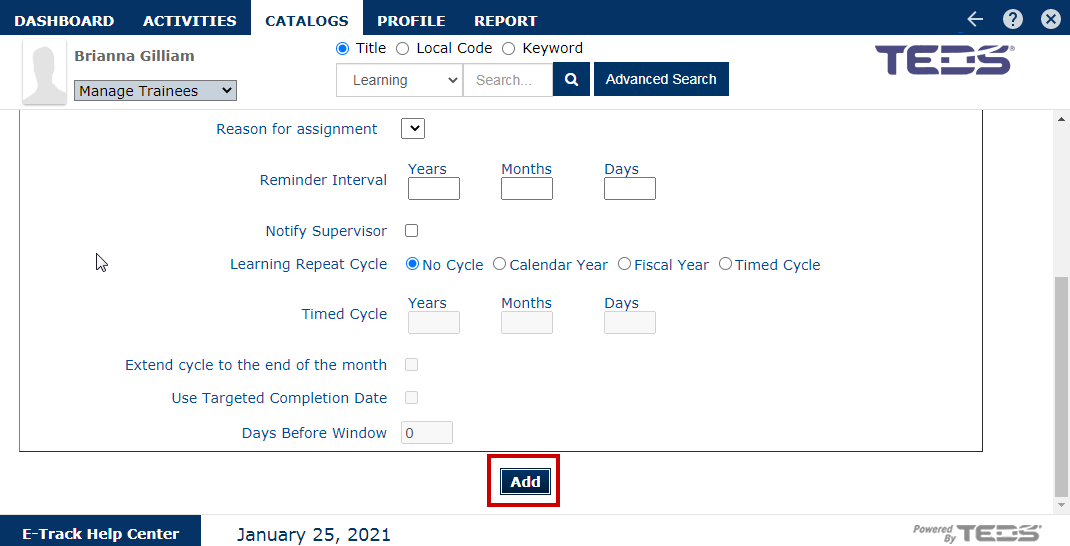Click the TEDS logo in header

coord(944,60)
